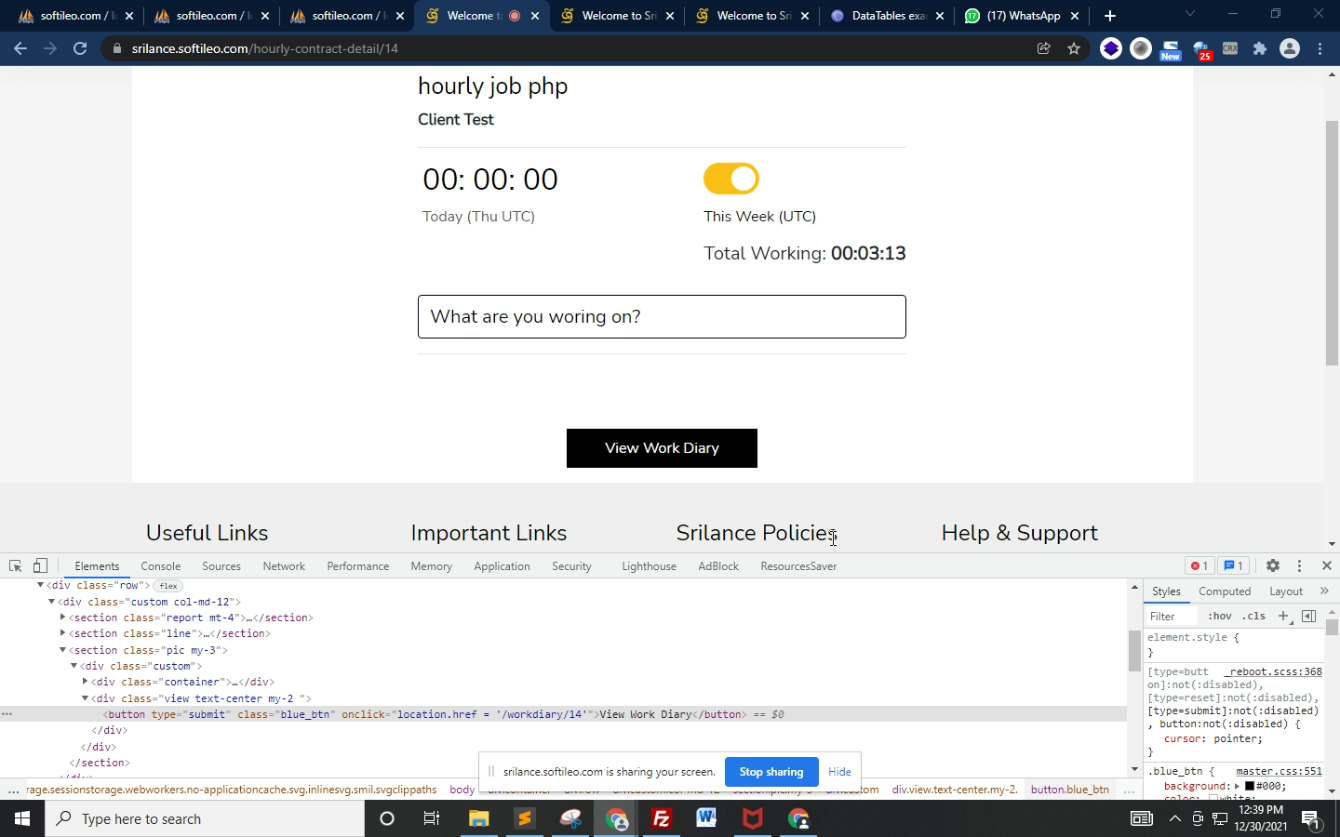Viewport: 1340px width, 837px height.
Task: Toggle the :hov element state panel
Action: click(1219, 616)
